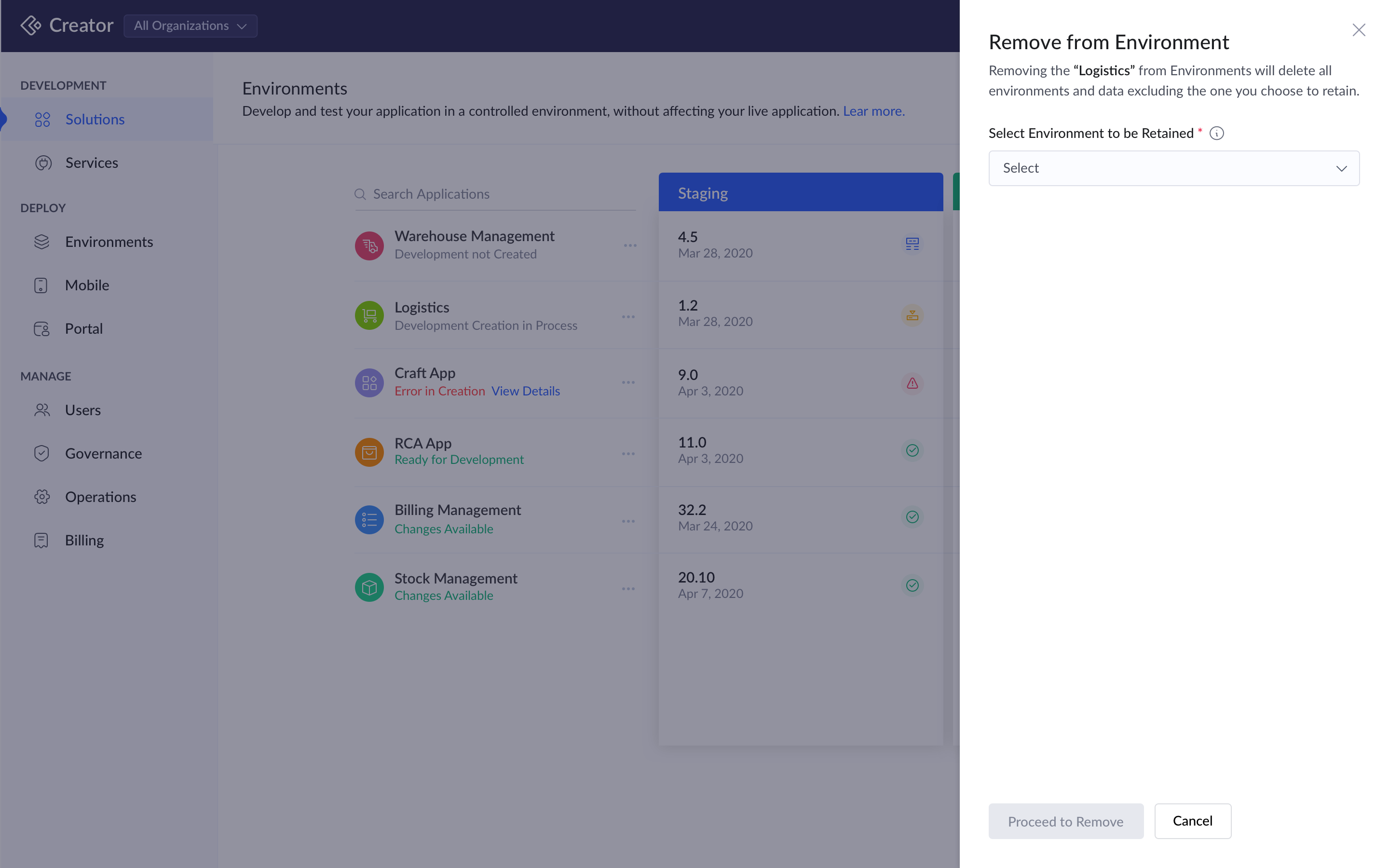Image resolution: width=1389 pixels, height=868 pixels.
Task: Click the View Details link for Craft App
Action: pyautogui.click(x=525, y=391)
